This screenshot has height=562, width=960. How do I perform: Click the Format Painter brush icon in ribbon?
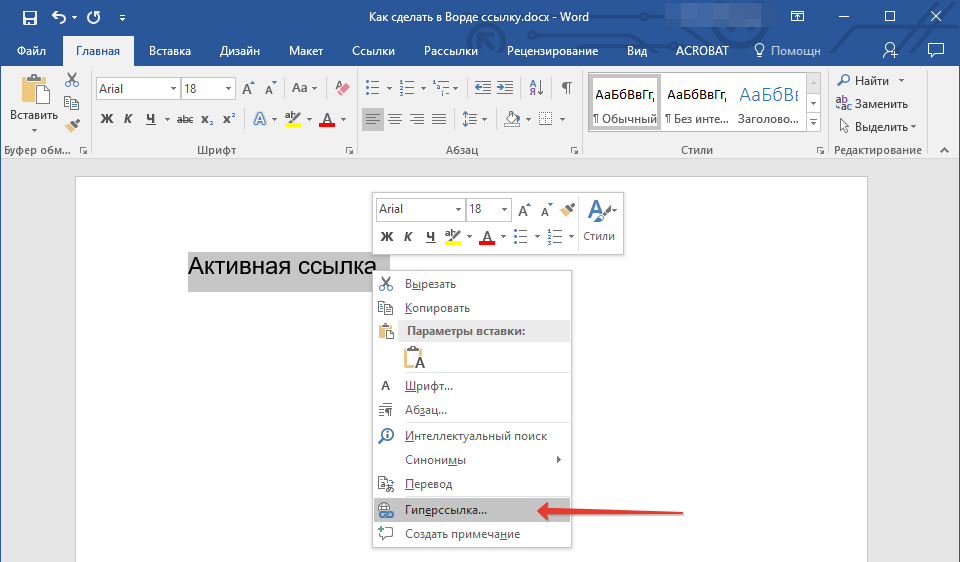[x=72, y=126]
